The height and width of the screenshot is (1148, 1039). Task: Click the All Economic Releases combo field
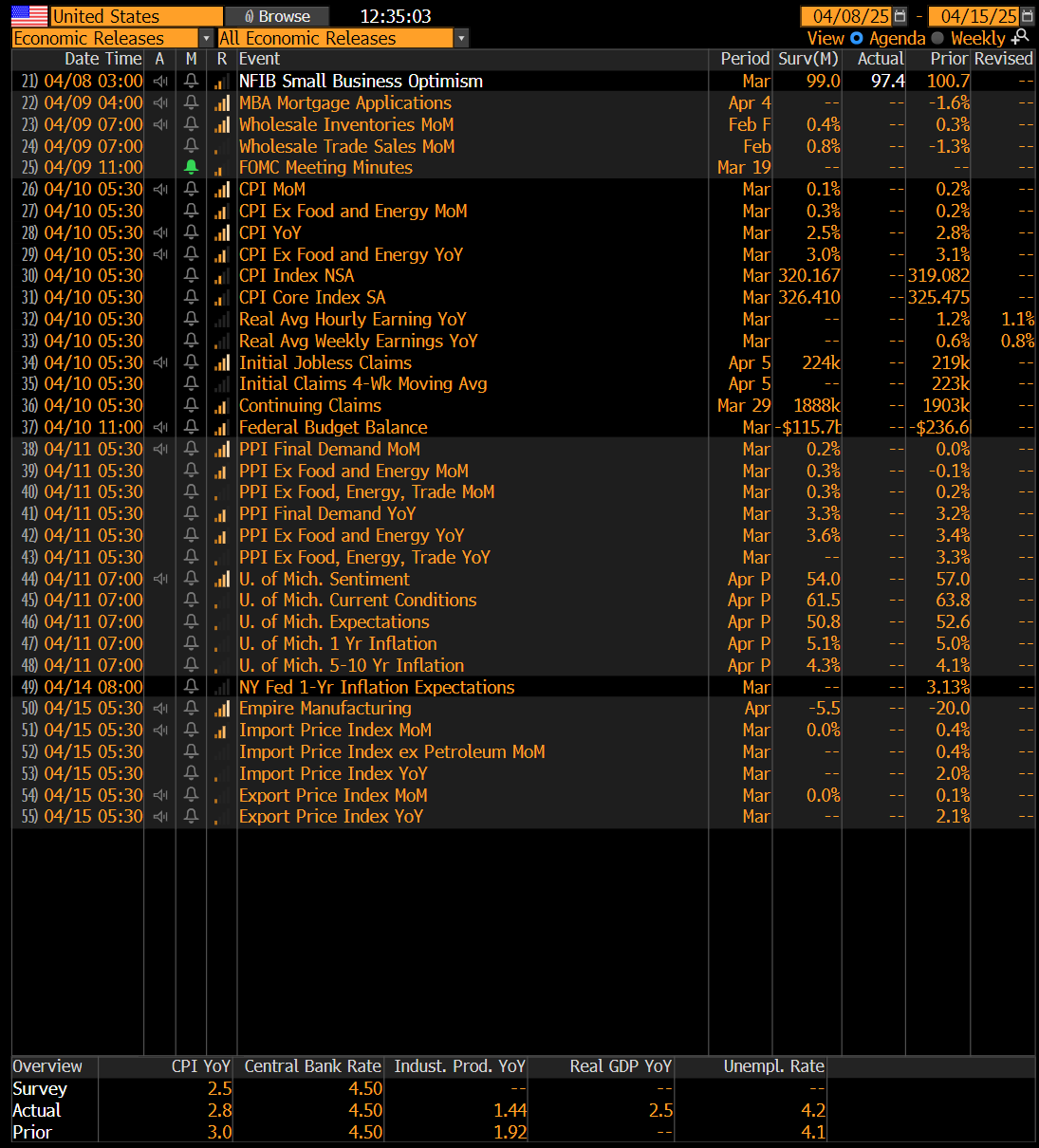[x=336, y=38]
